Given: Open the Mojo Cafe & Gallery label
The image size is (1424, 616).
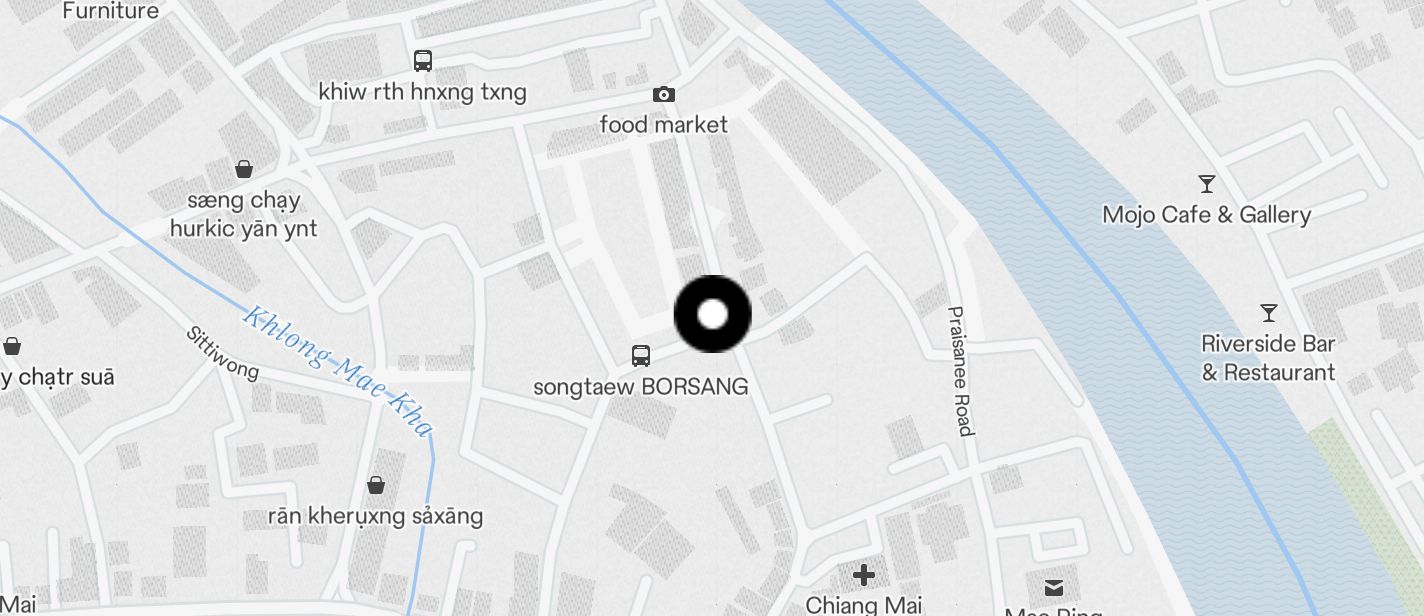Looking at the screenshot, I should tap(1207, 215).
